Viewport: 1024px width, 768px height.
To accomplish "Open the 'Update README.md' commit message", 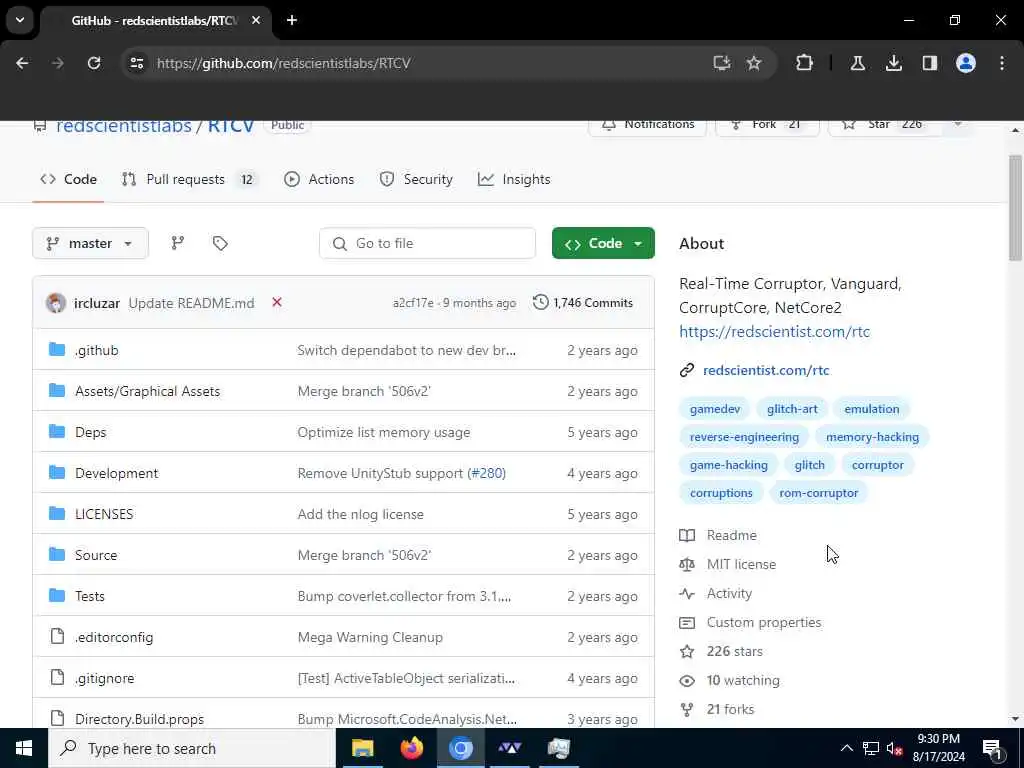I will pyautogui.click(x=191, y=303).
